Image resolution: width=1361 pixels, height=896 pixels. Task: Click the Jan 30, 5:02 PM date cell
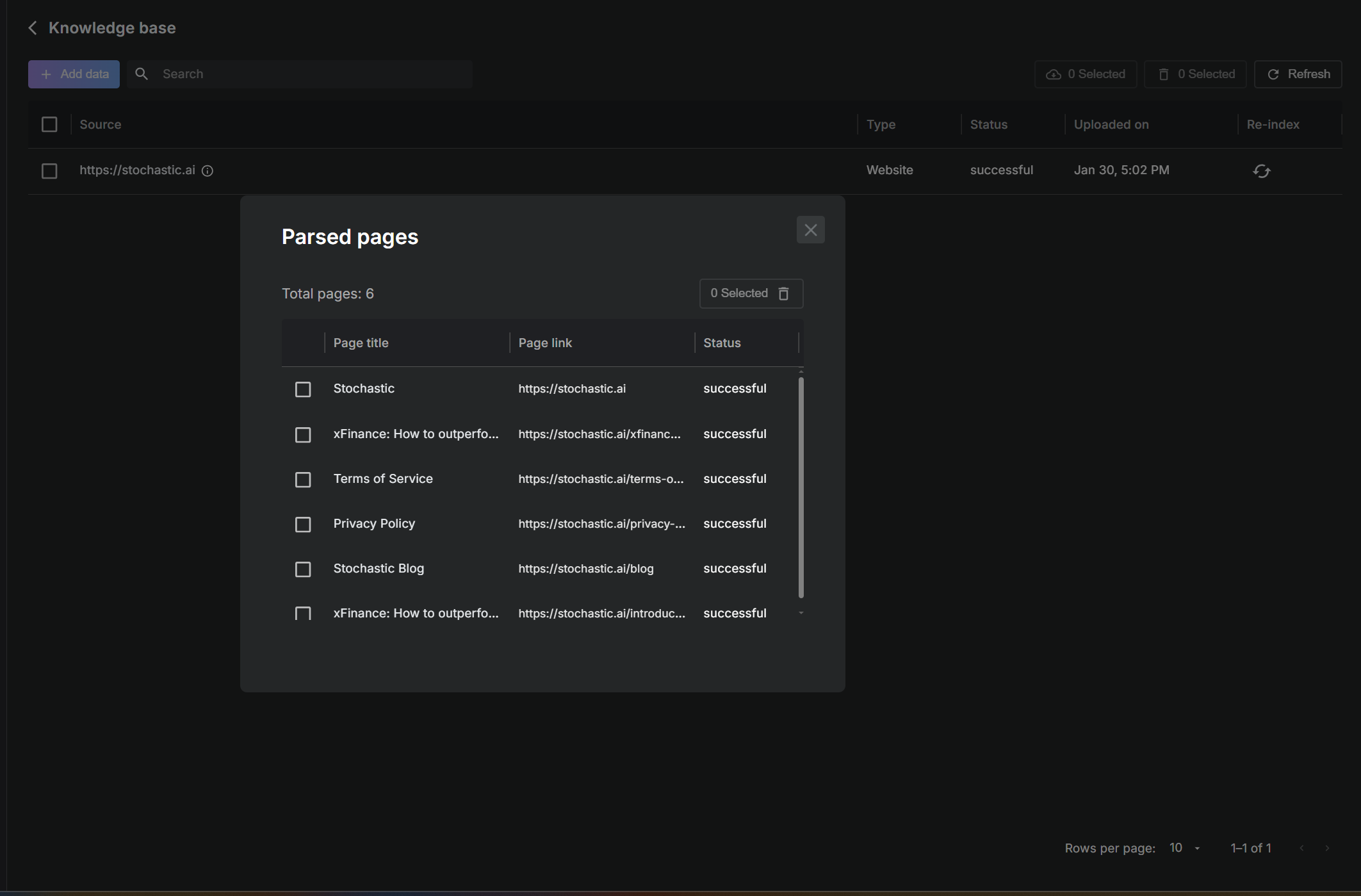[1121, 170]
